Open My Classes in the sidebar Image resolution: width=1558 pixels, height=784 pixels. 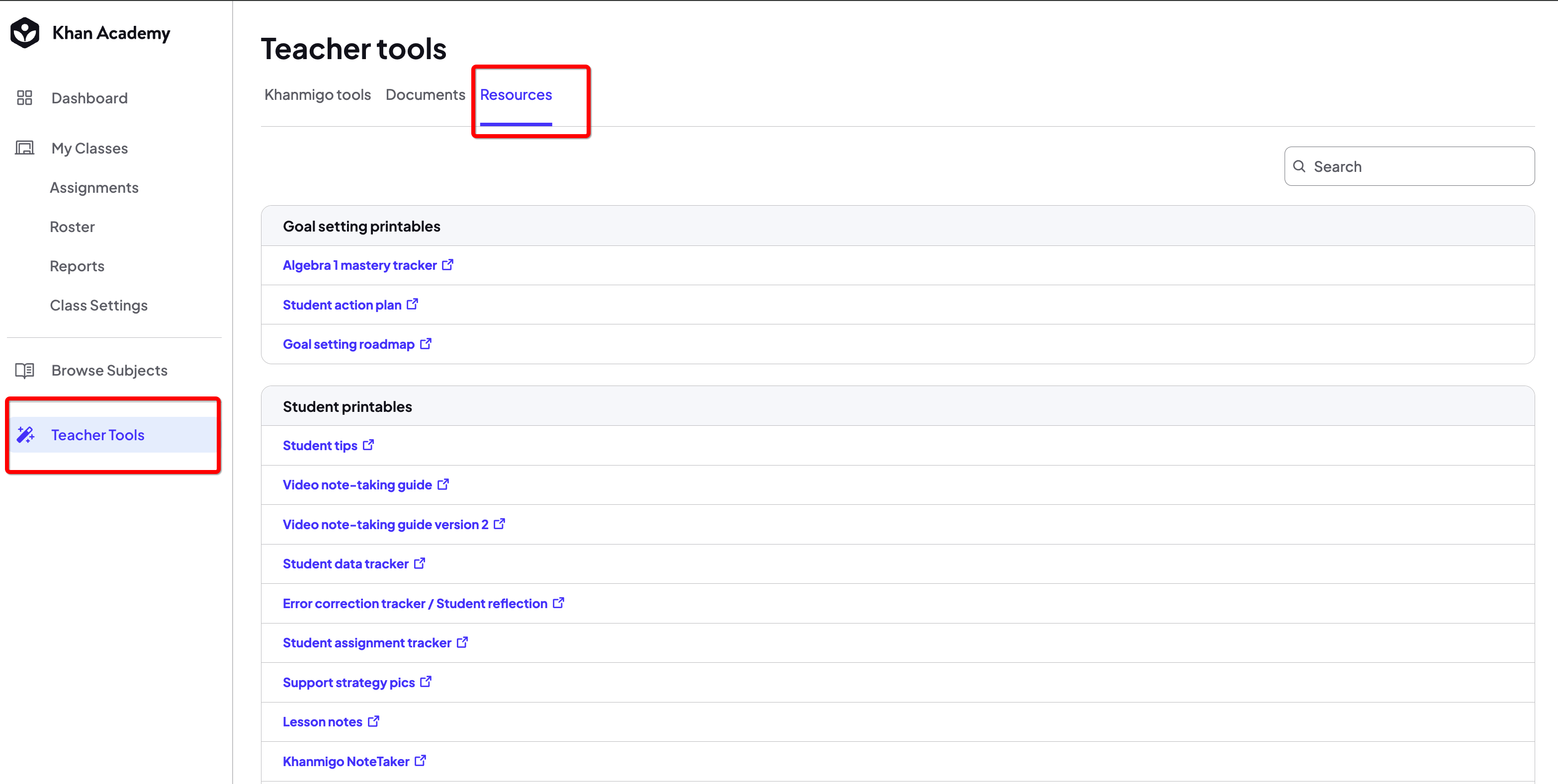click(x=89, y=148)
